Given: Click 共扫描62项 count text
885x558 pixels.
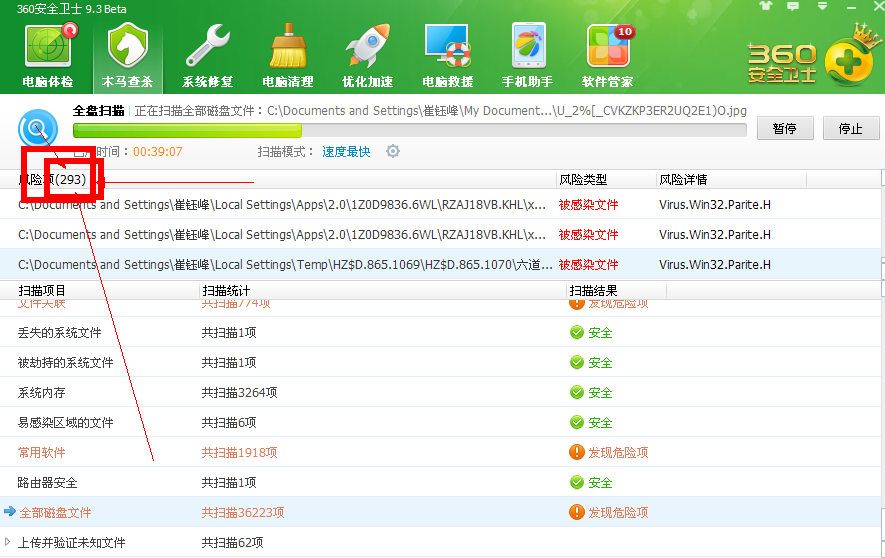Looking at the screenshot, I should [x=233, y=542].
